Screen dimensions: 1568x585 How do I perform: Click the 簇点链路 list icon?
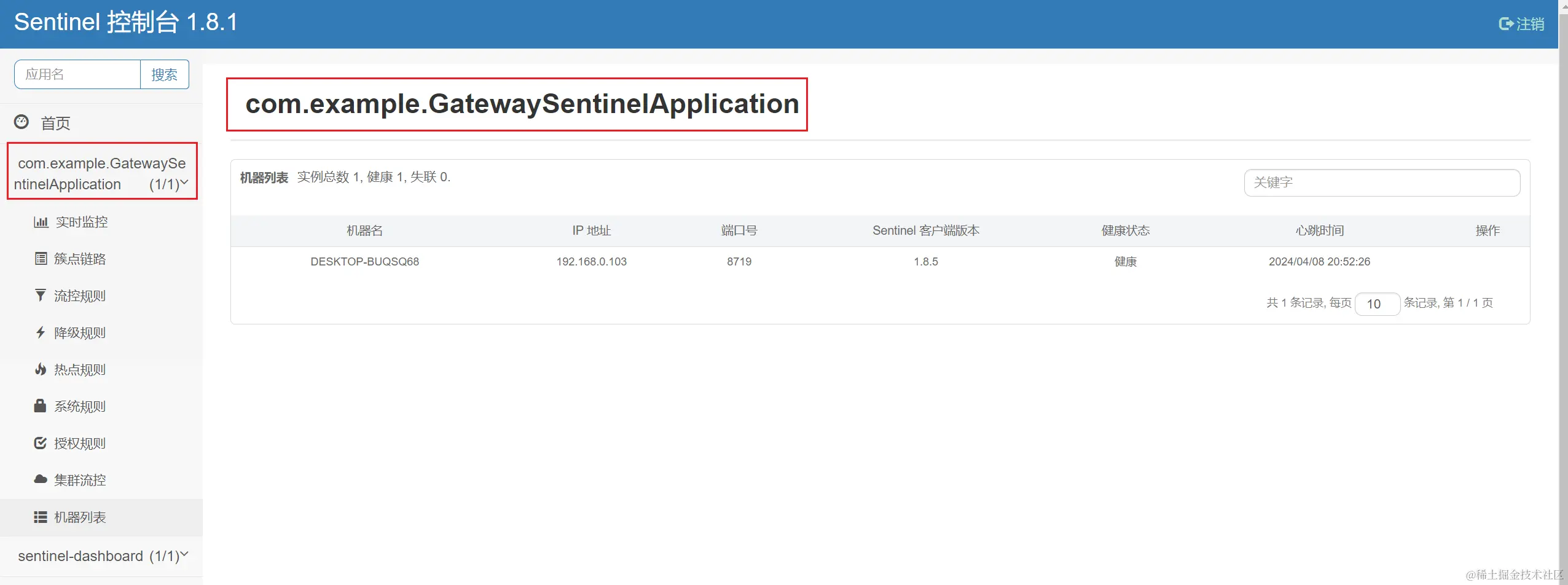pyautogui.click(x=41, y=259)
